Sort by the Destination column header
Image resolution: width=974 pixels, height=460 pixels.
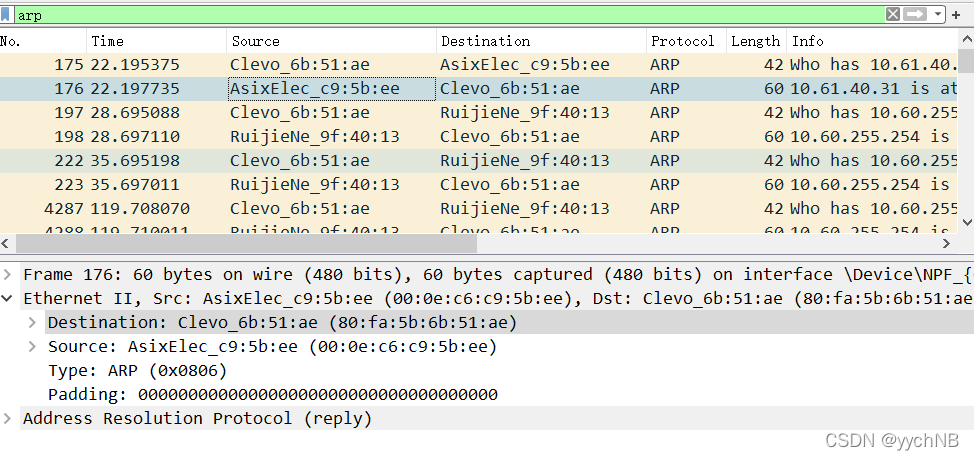point(541,41)
